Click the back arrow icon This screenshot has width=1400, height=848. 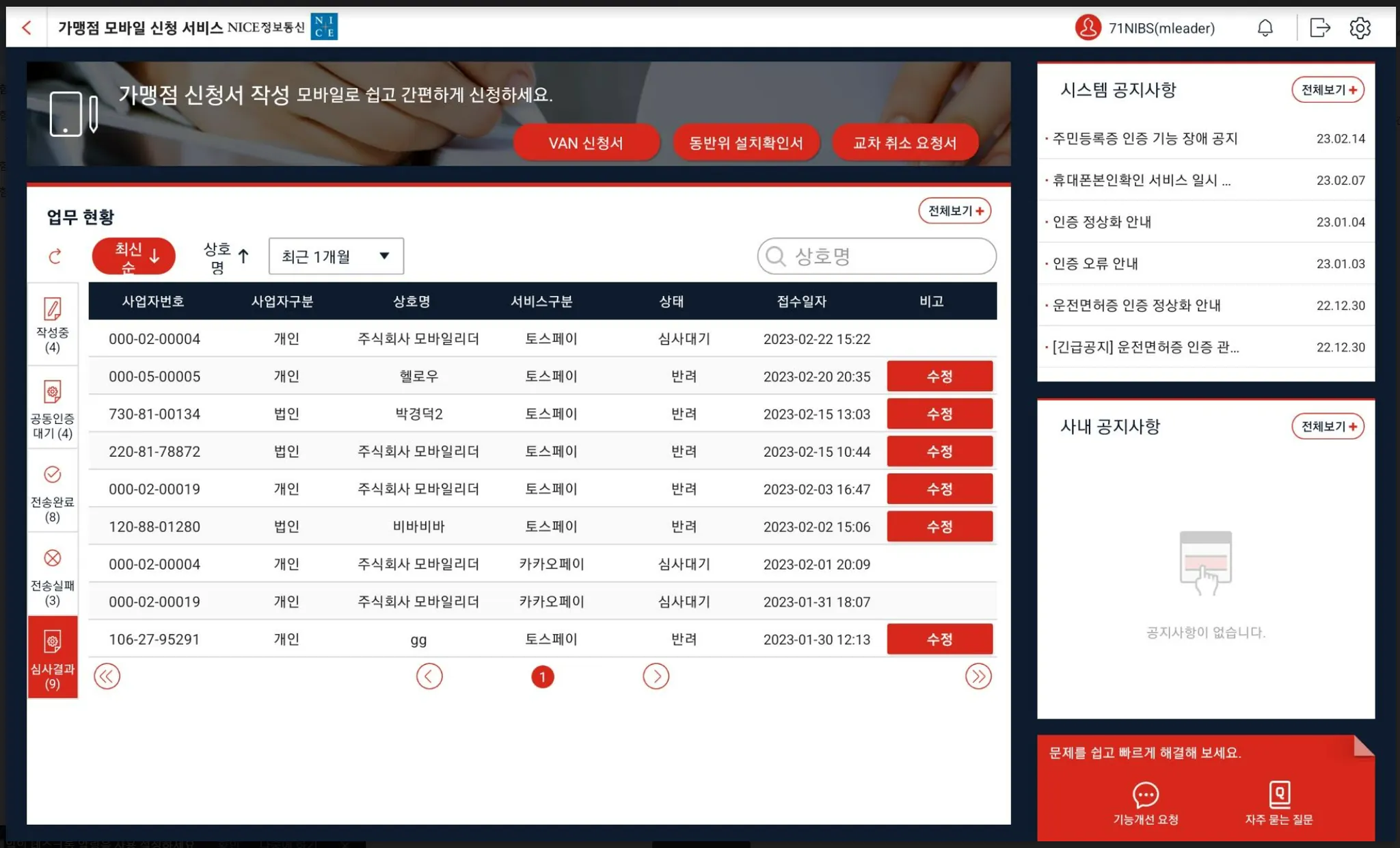tap(27, 28)
